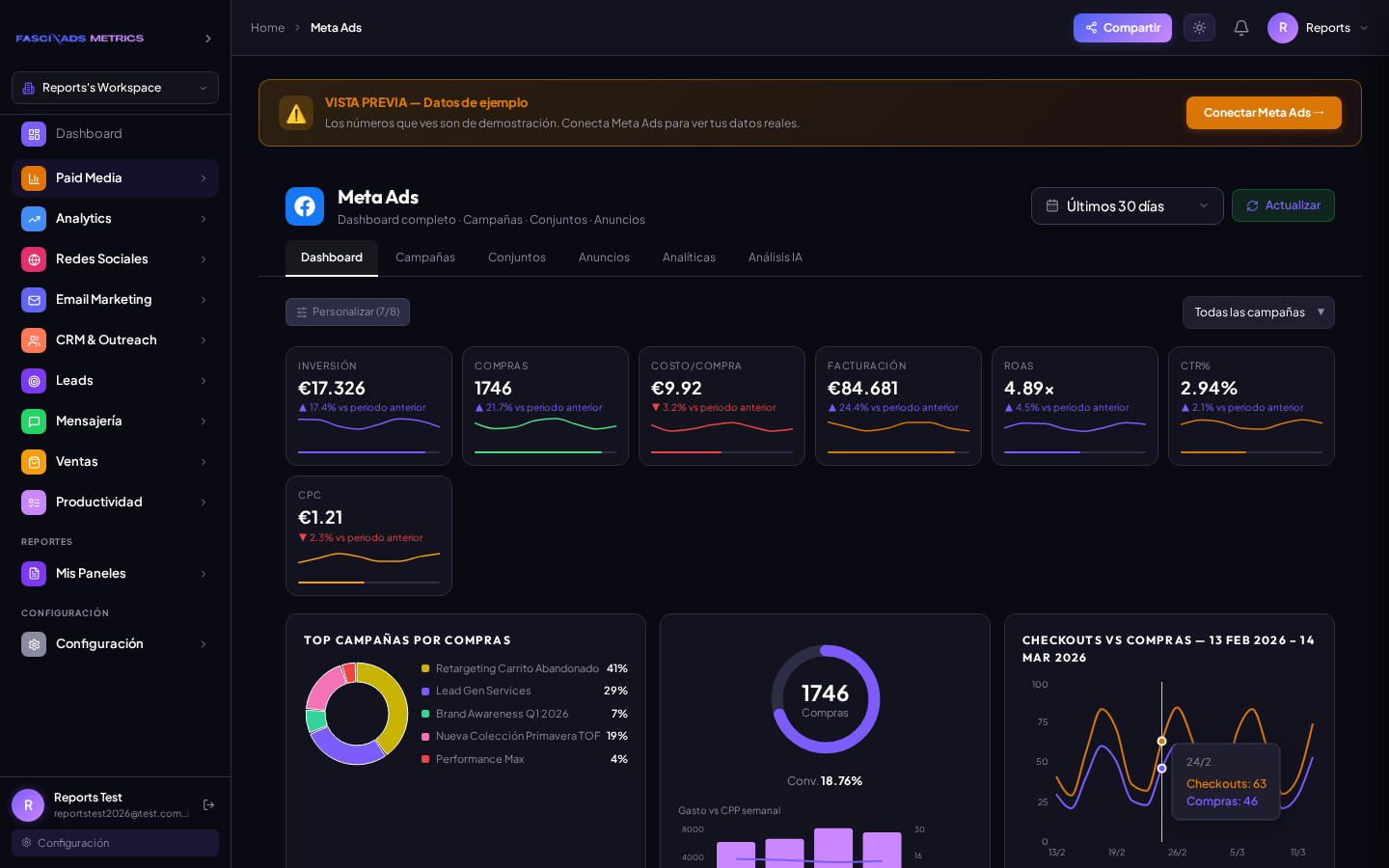Click the CRM & Outreach people icon
The height and width of the screenshot is (868, 1389).
click(34, 340)
